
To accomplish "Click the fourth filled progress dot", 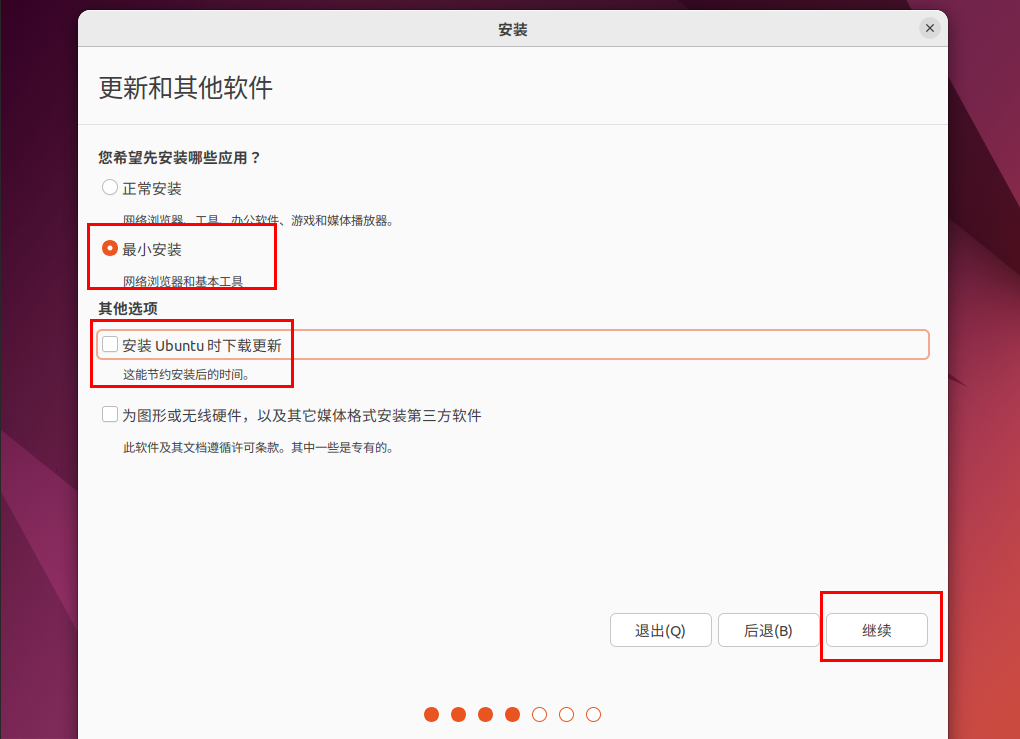I will [513, 714].
